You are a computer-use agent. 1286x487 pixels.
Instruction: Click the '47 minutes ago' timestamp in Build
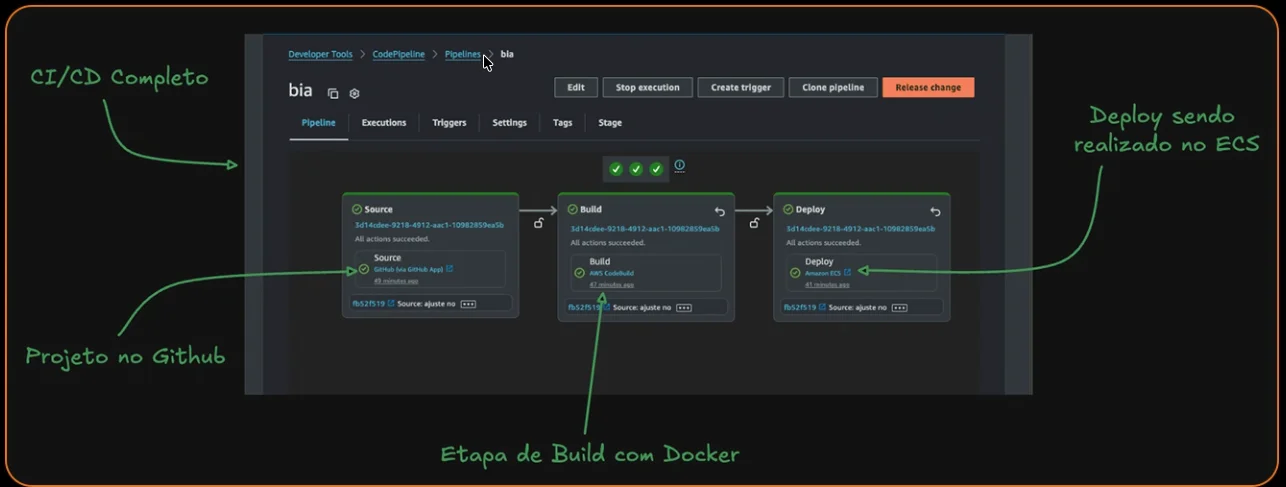(x=611, y=285)
